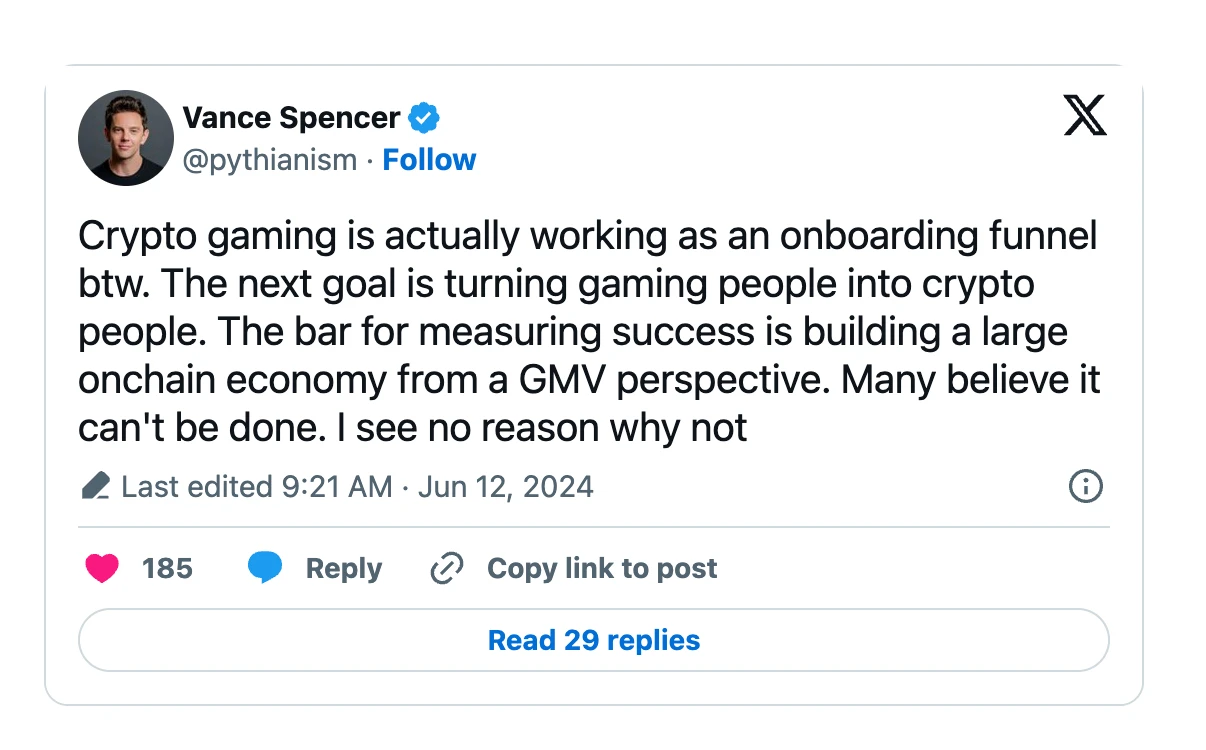Viewport: 1206px width, 750px height.
Task: Click the chain link icon
Action: tap(446, 568)
